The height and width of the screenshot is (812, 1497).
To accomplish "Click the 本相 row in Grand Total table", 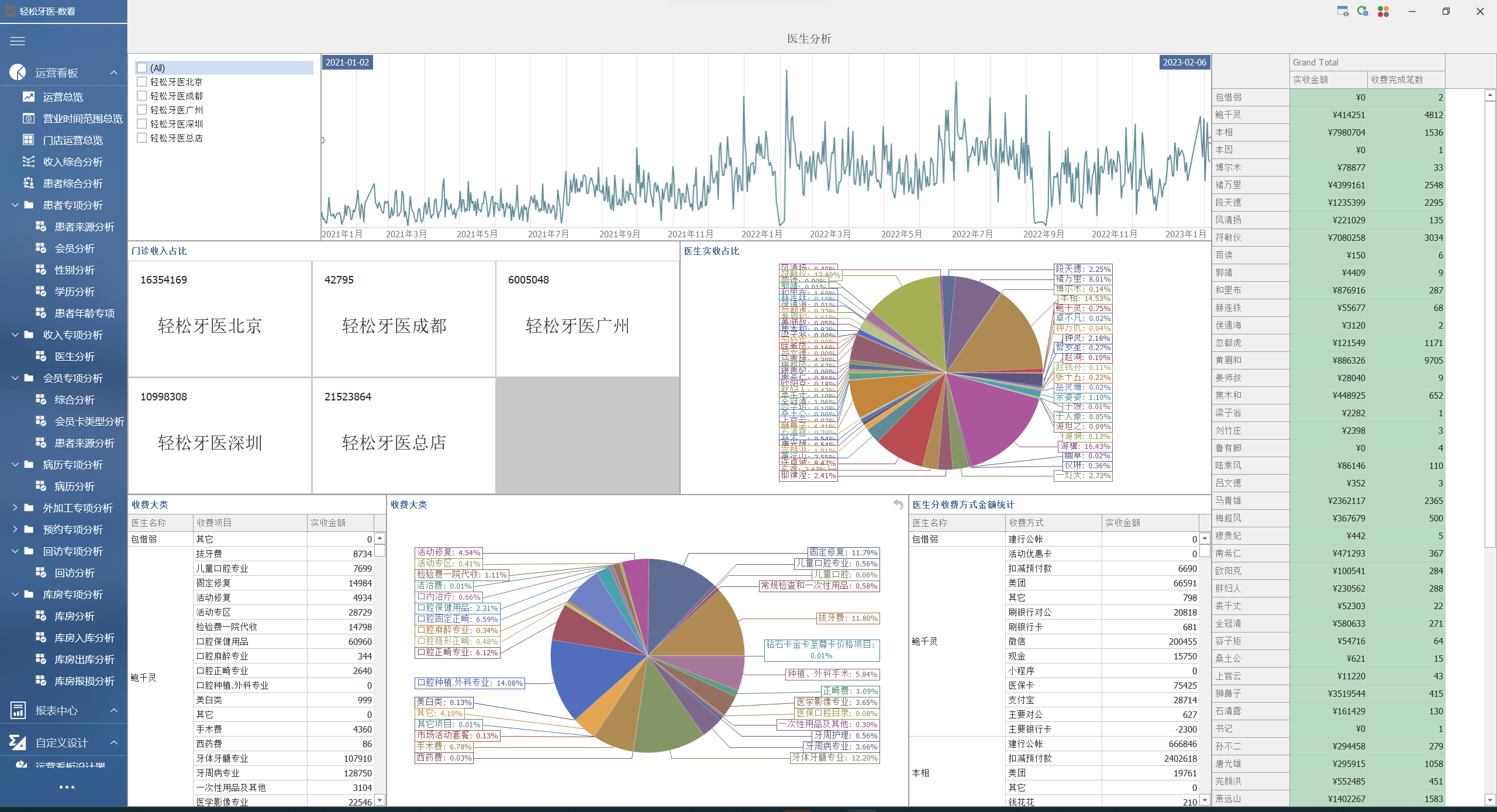I will 1329,133.
